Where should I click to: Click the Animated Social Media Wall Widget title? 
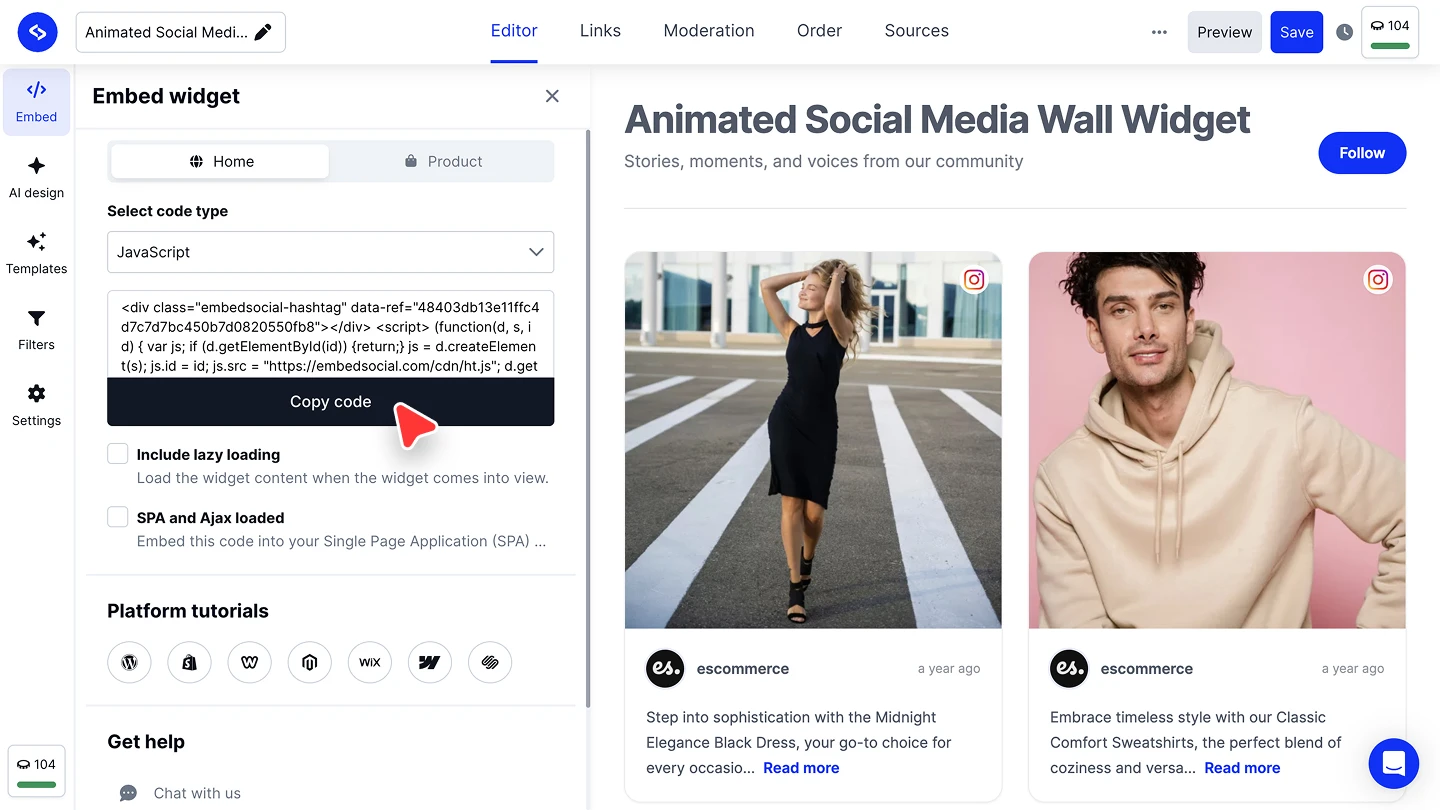(x=937, y=120)
